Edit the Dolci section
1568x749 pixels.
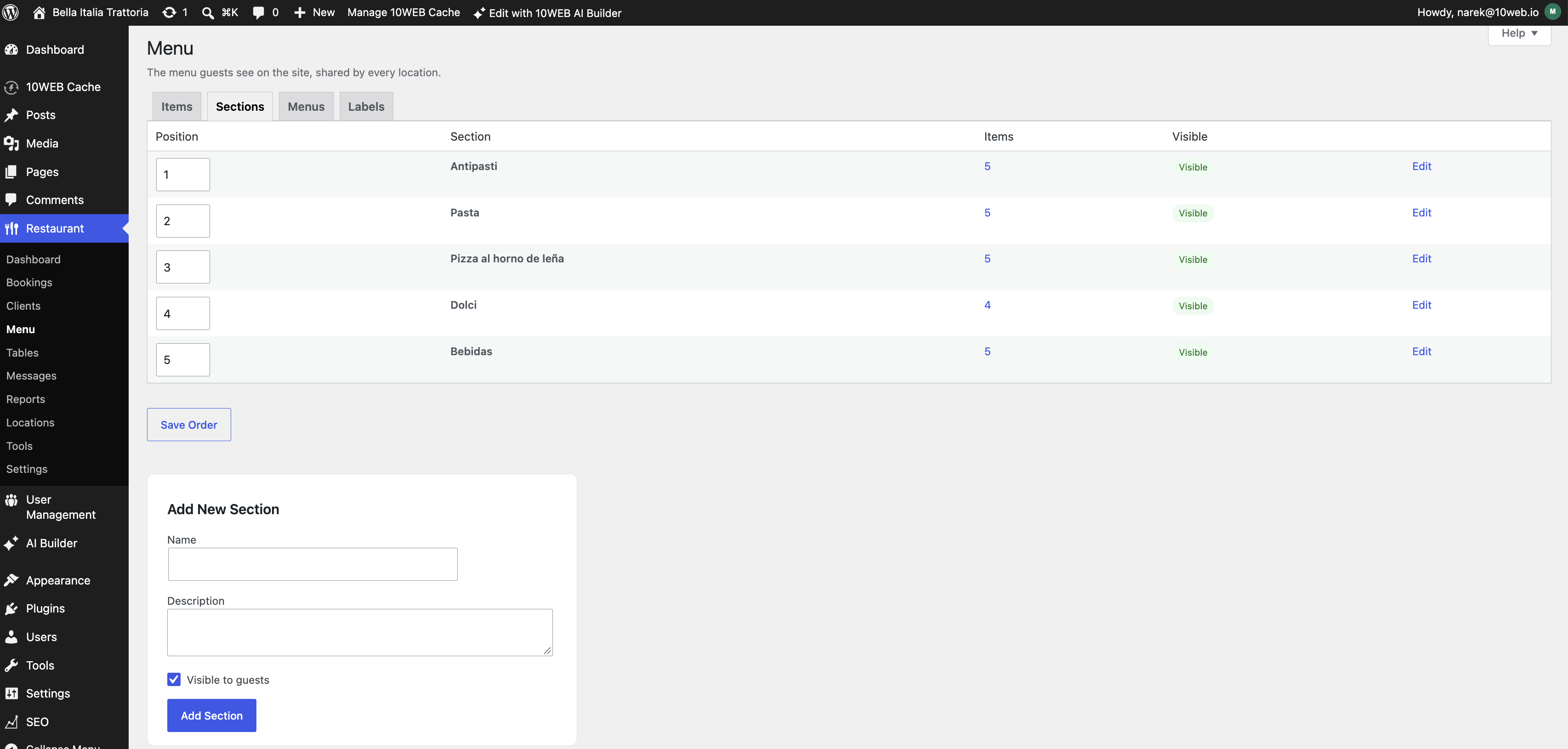click(1421, 305)
